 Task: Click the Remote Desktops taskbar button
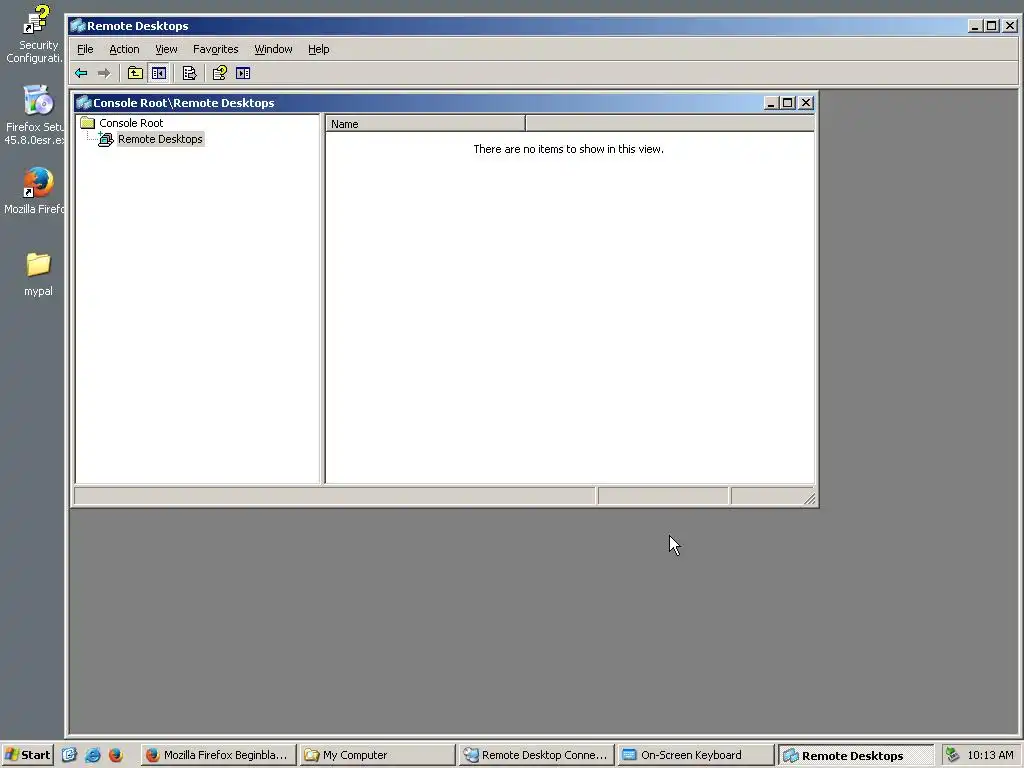tap(856, 755)
